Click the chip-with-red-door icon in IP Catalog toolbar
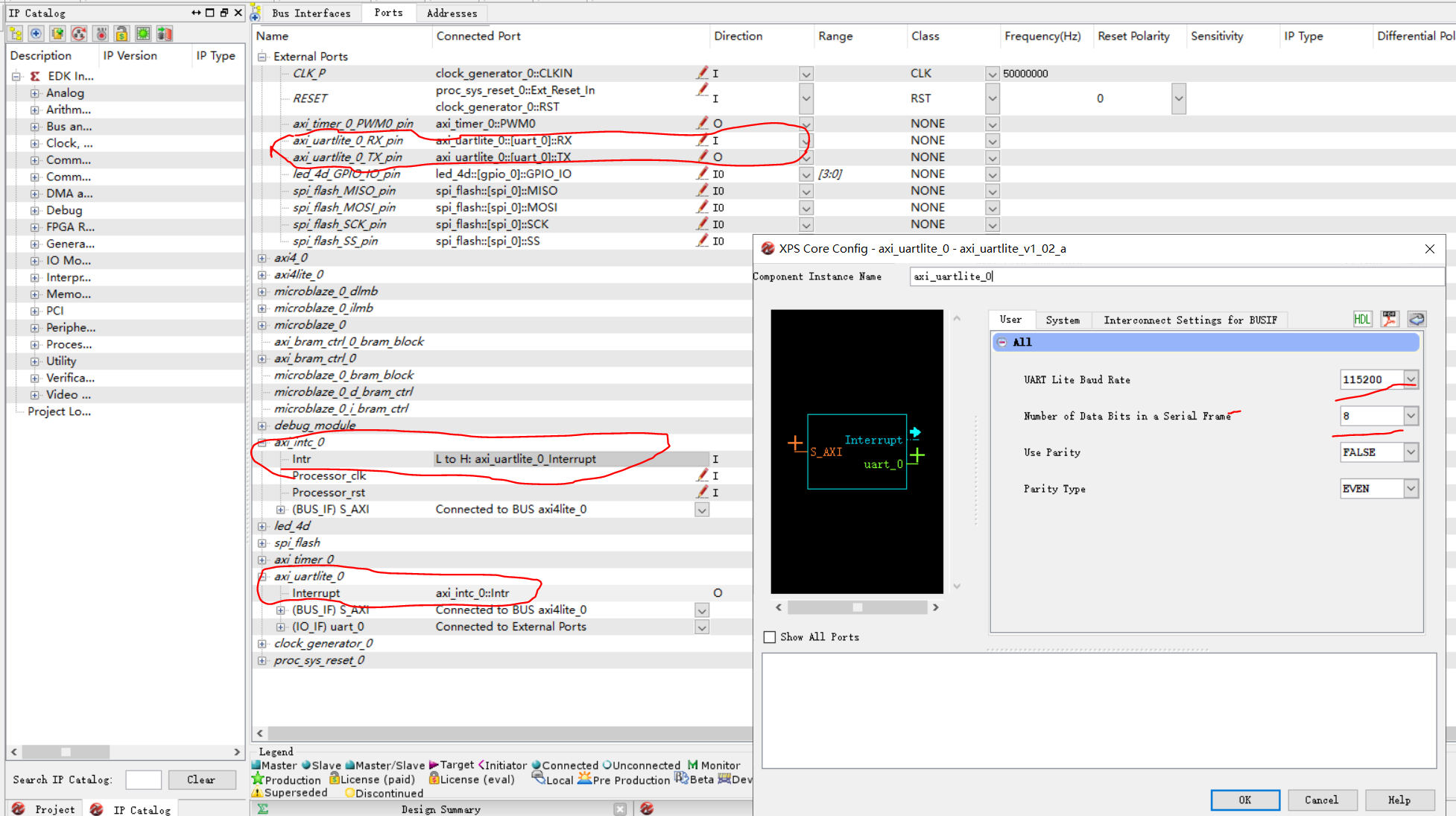The width and height of the screenshot is (1456, 816). (165, 34)
